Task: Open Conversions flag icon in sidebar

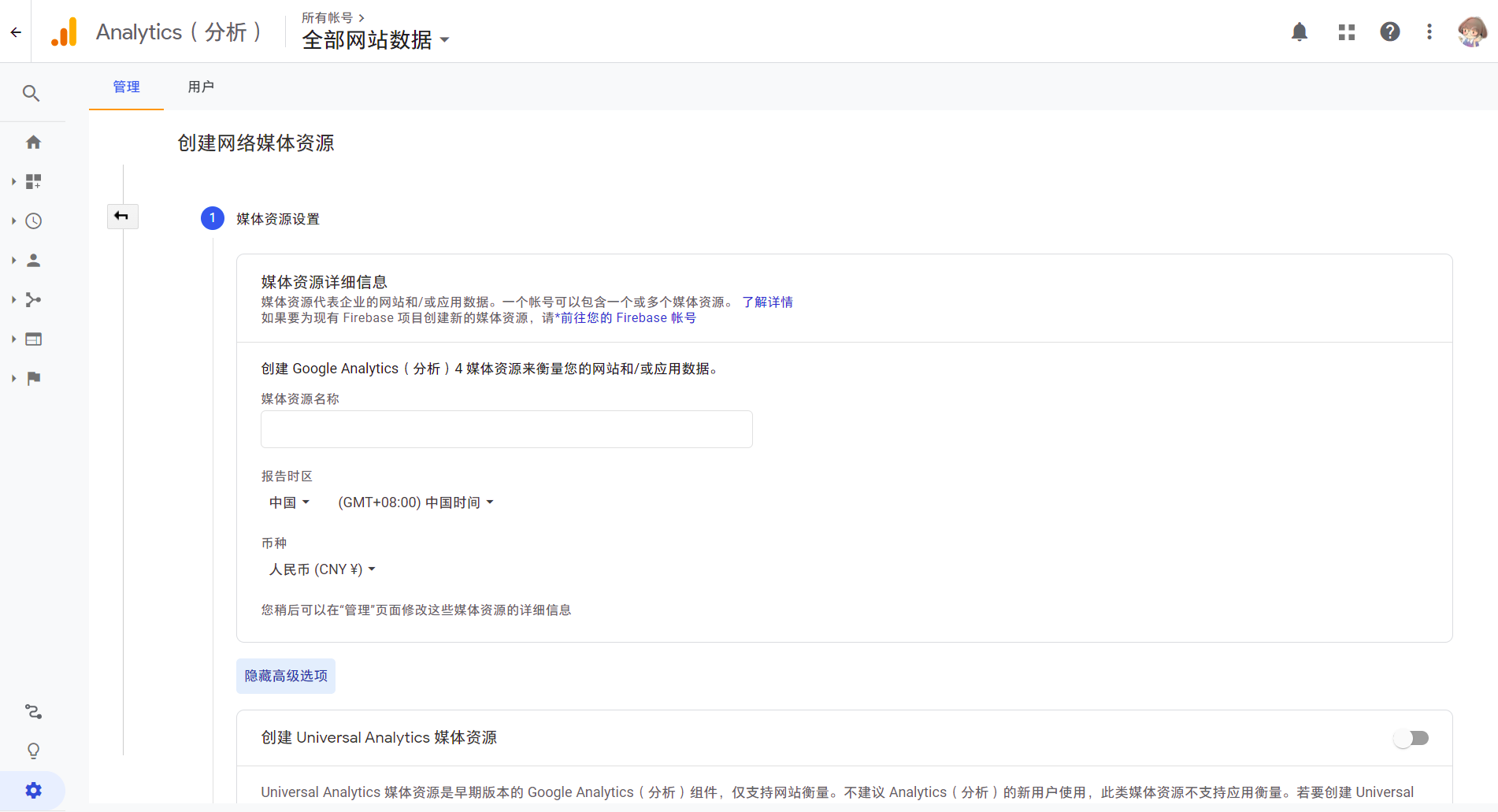Action: [33, 378]
